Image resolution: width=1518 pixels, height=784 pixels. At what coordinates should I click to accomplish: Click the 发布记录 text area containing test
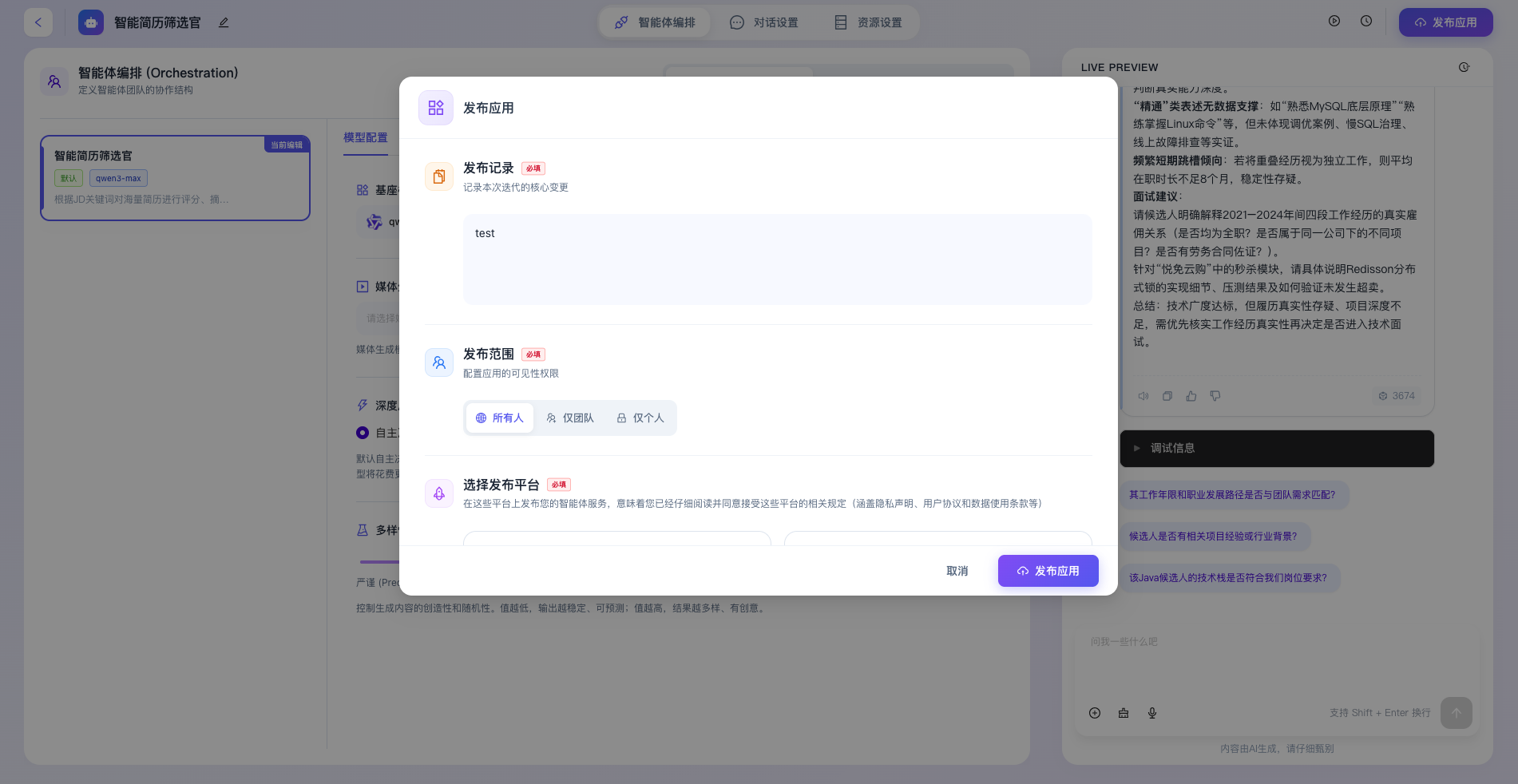click(777, 259)
